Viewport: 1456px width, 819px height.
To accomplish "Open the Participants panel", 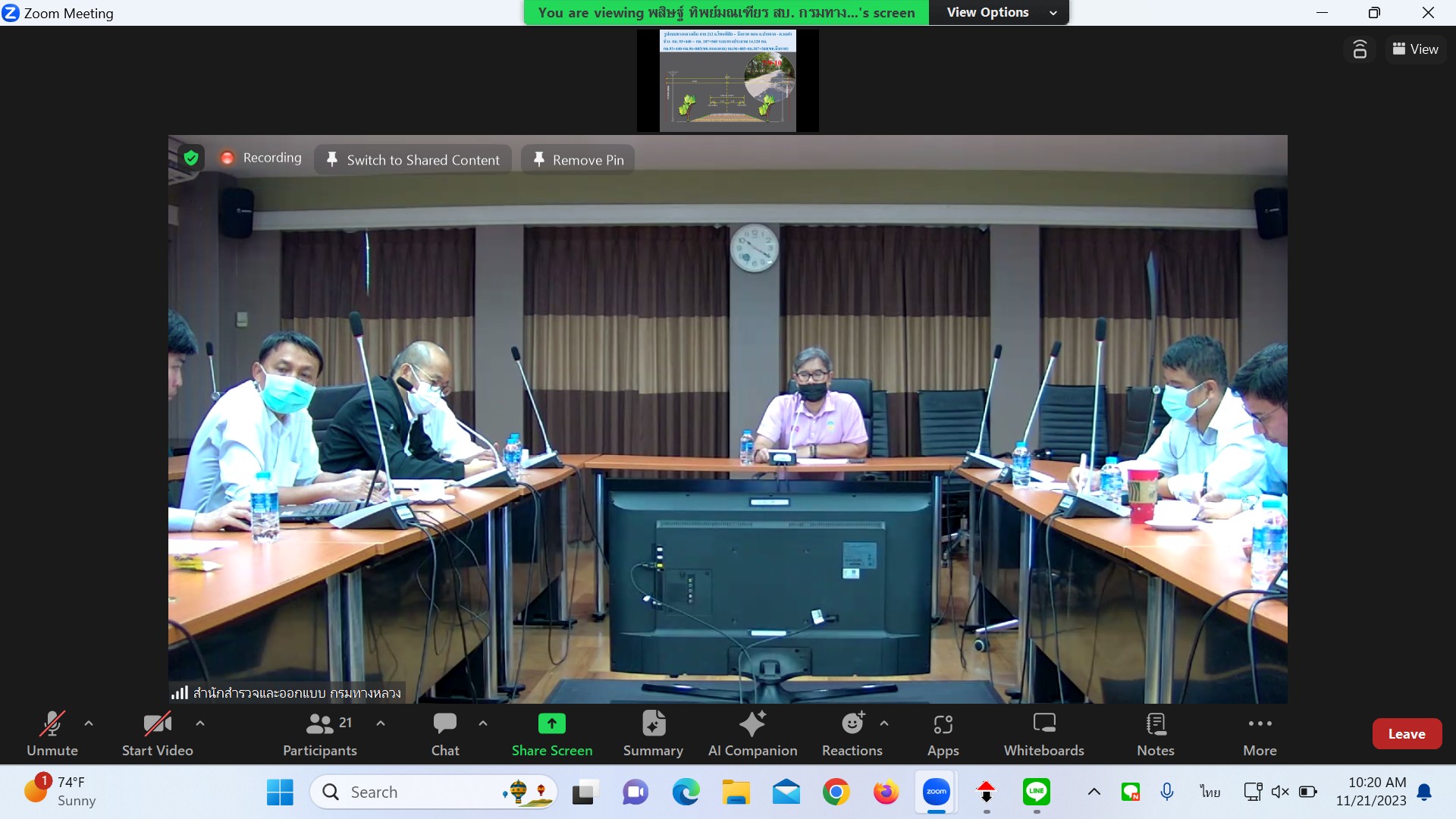I will click(x=319, y=733).
